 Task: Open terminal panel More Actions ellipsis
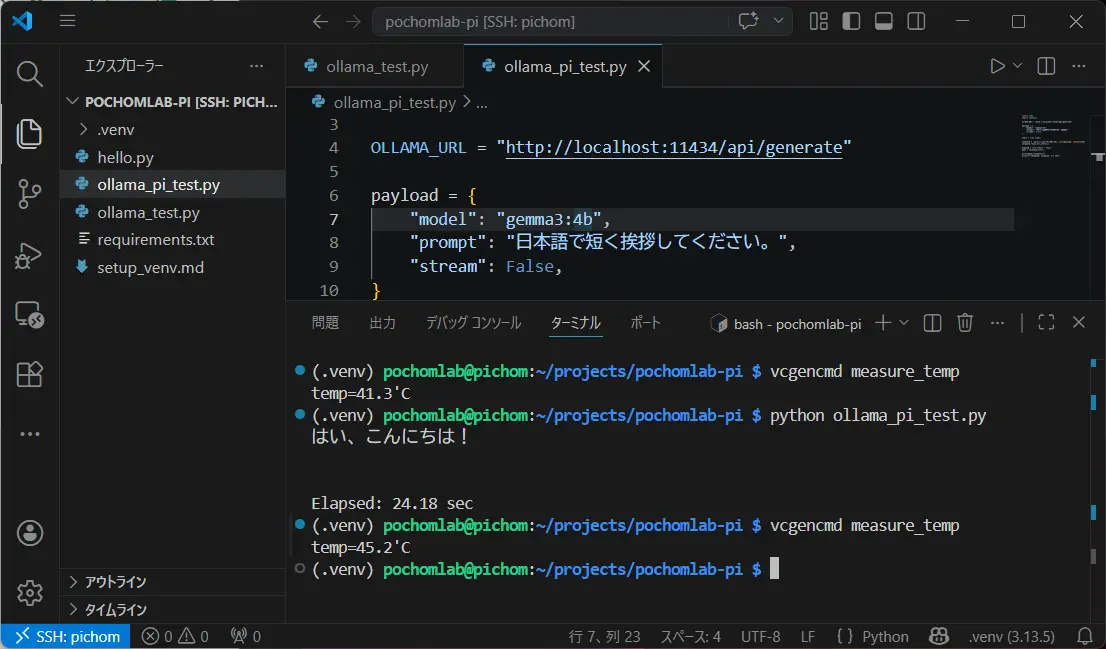(997, 323)
